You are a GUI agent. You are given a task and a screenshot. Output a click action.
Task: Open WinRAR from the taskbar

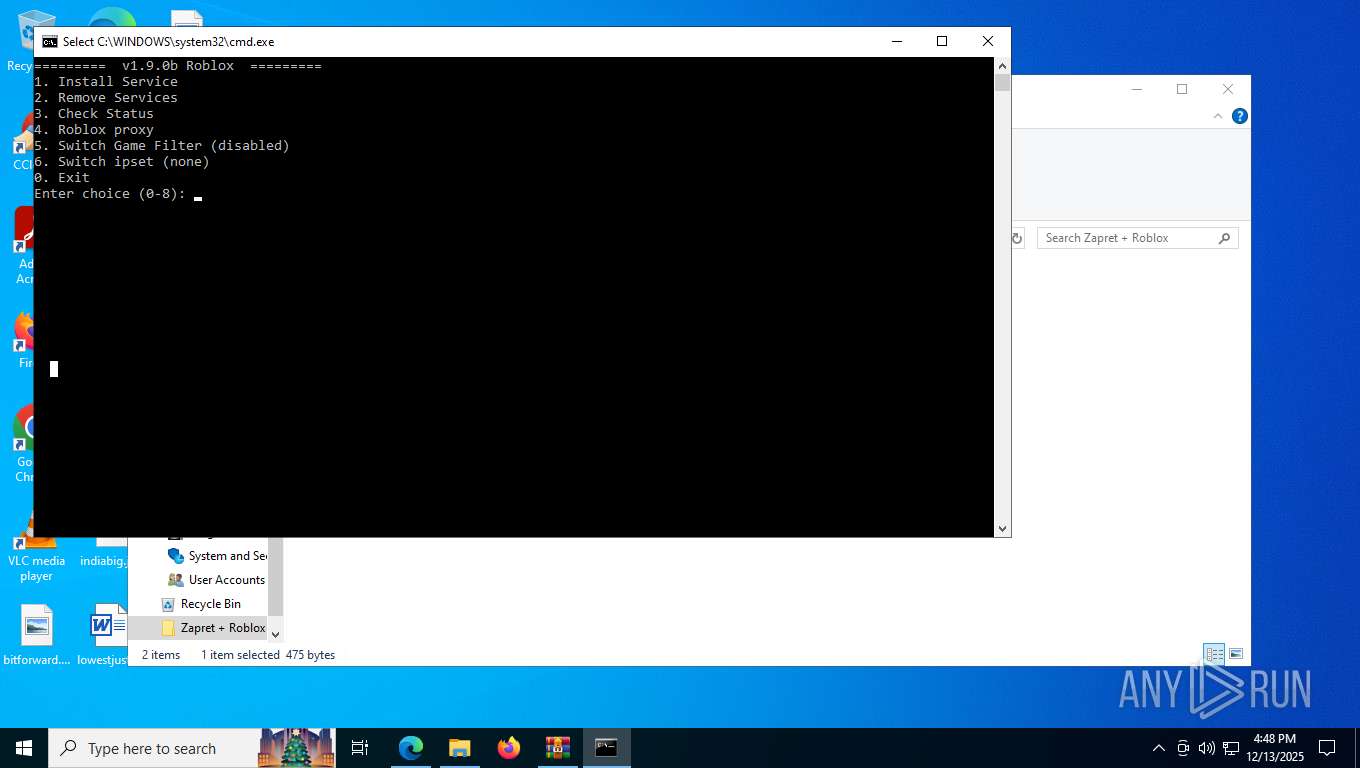point(557,748)
